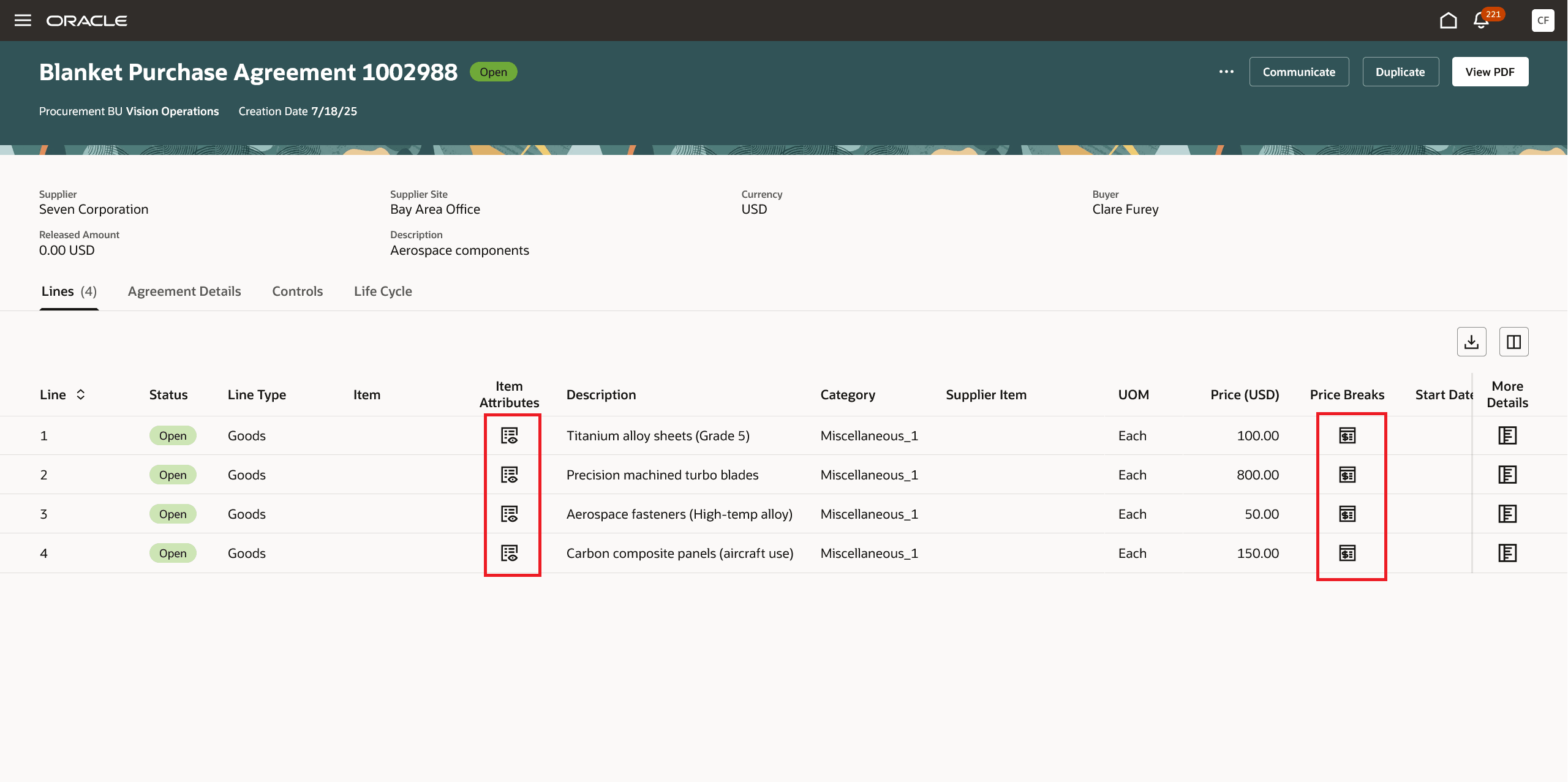Click the Communicate button

[x=1298, y=72]
